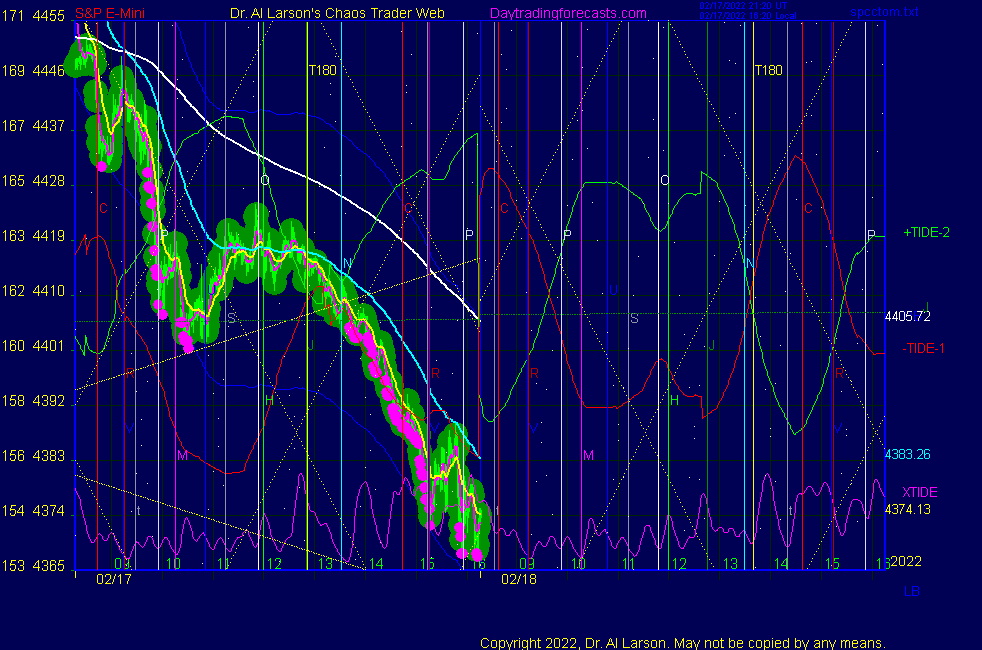Click the '167 4437' price axis label
The image size is (982, 650).
point(33,126)
